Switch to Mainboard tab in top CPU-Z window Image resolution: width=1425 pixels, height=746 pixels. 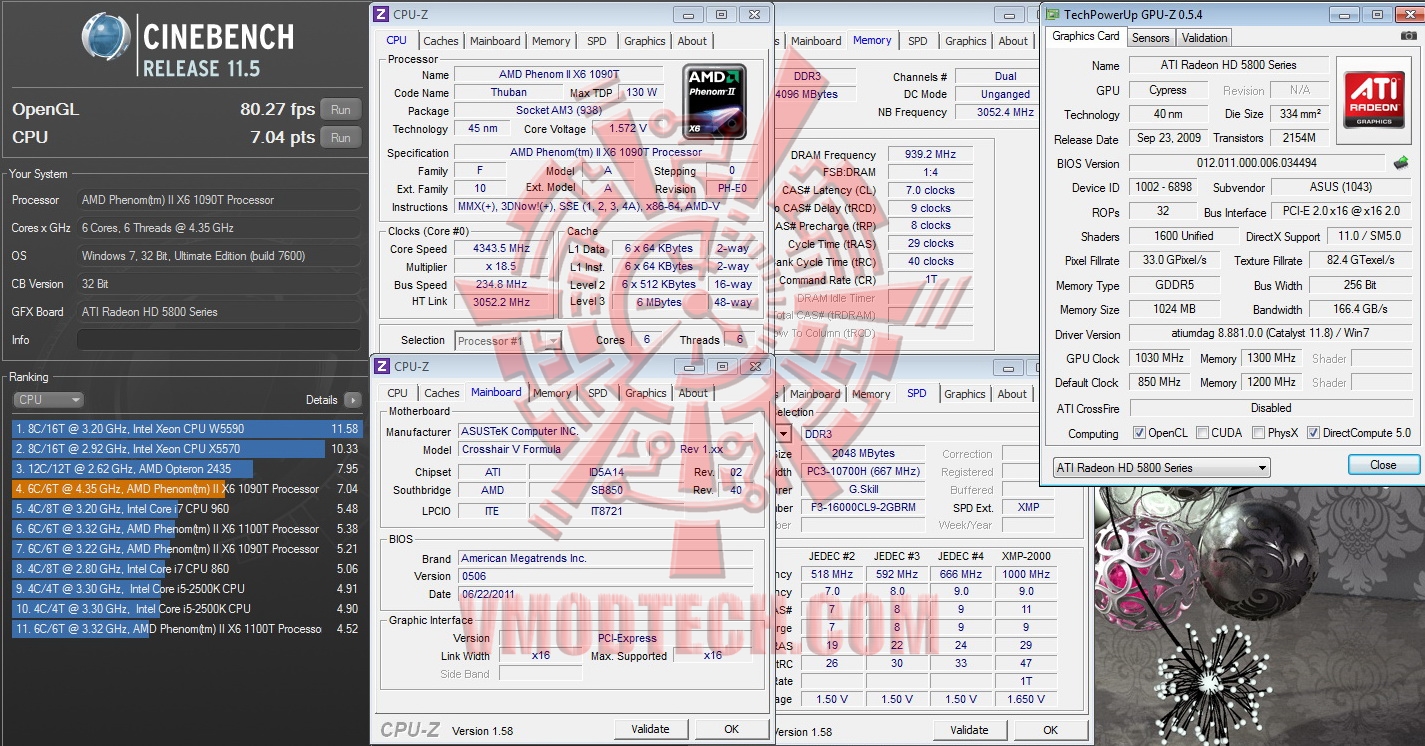click(x=495, y=41)
